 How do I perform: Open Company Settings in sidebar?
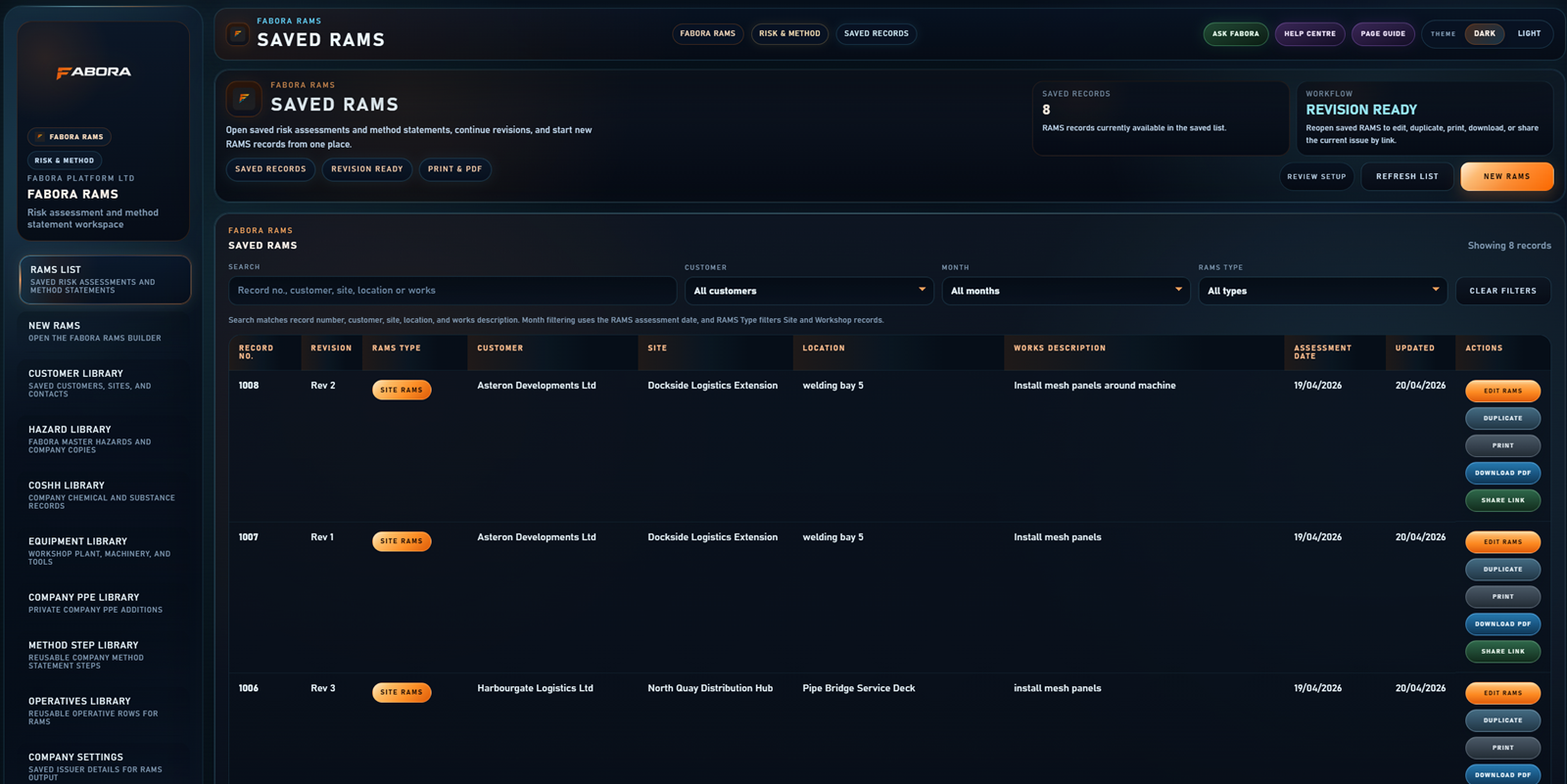105,766
